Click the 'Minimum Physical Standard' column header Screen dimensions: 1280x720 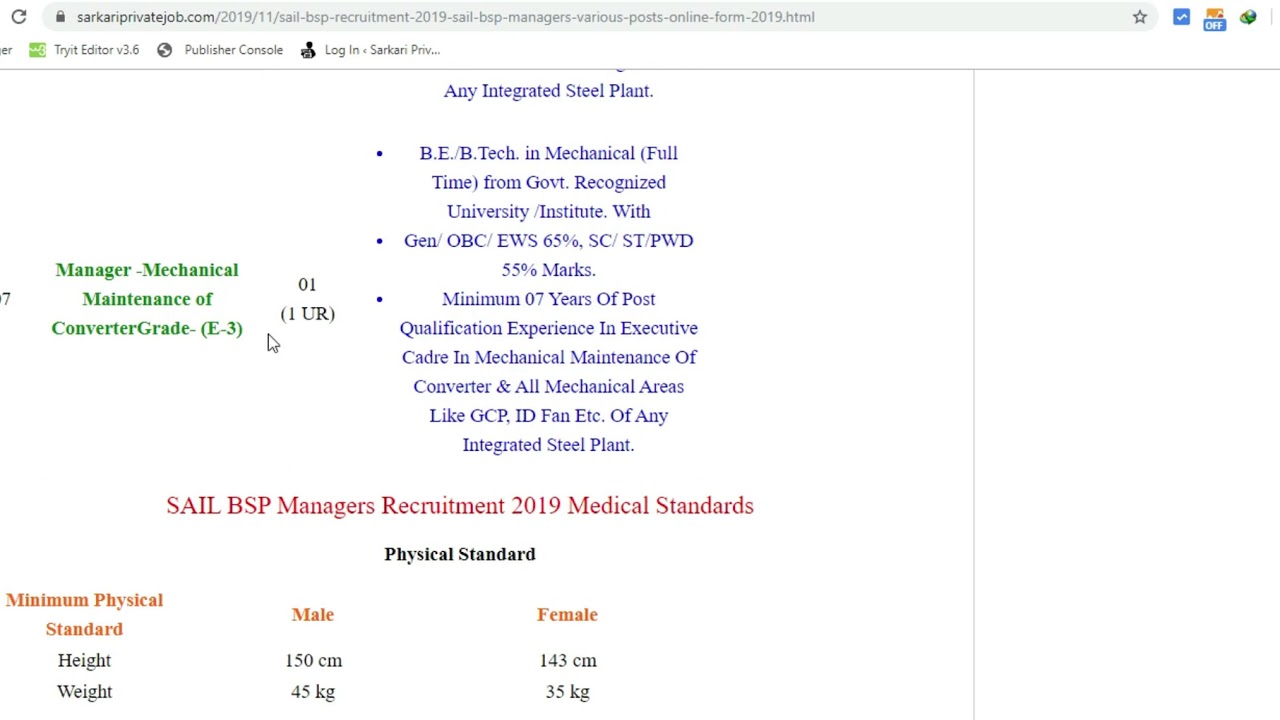coord(84,614)
